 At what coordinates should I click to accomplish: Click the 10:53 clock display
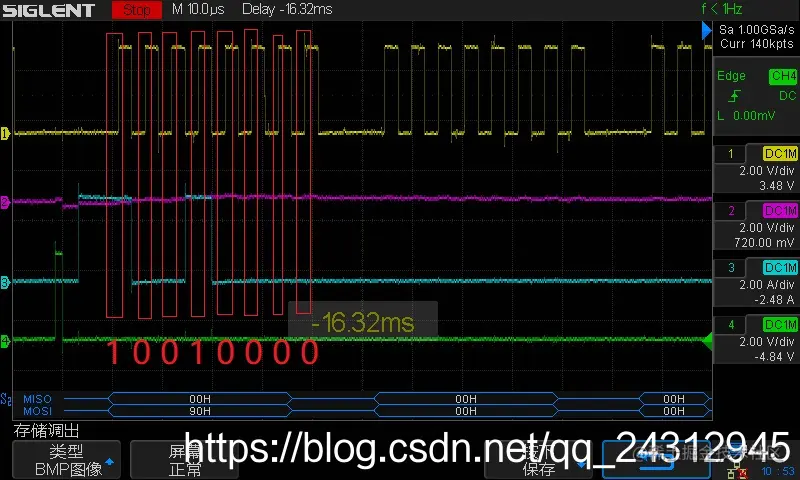[778, 471]
